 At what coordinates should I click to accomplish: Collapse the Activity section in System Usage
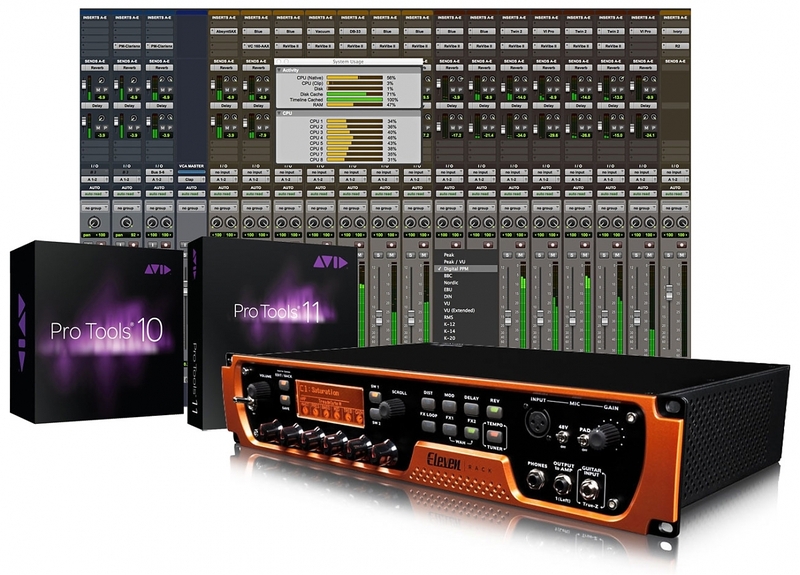pyautogui.click(x=280, y=70)
